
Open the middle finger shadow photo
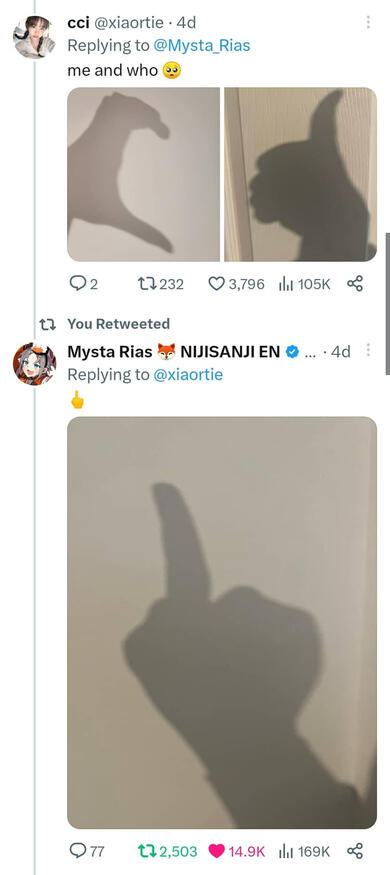pyautogui.click(x=222, y=623)
